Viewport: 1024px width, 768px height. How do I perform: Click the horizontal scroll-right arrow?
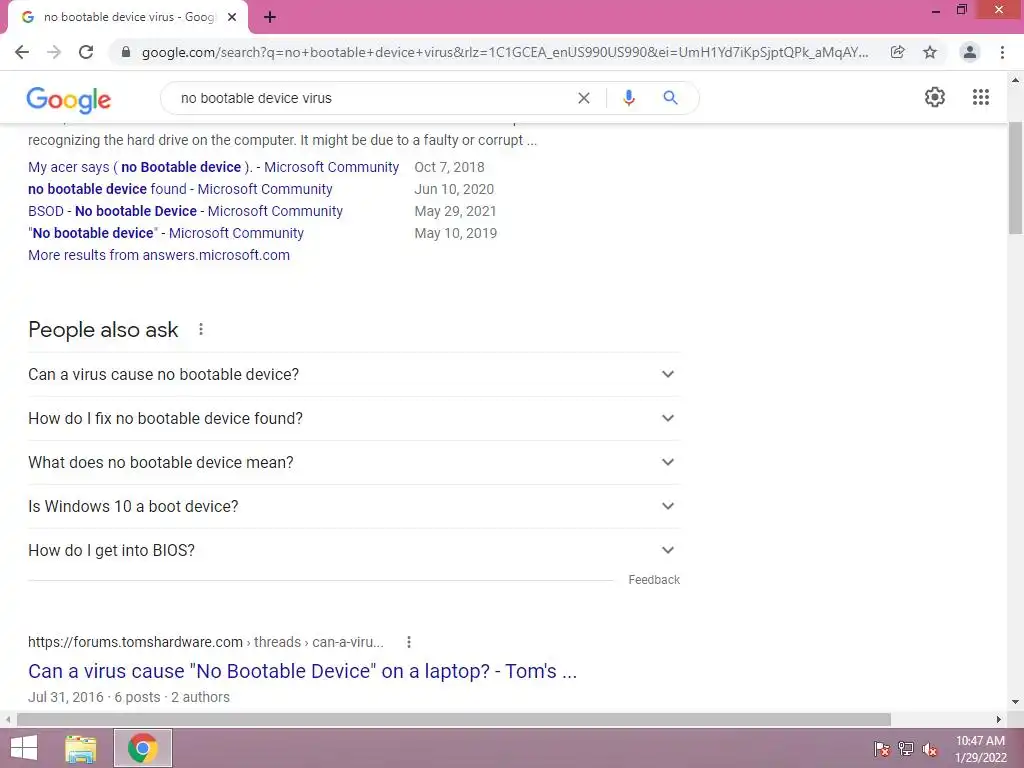point(999,719)
